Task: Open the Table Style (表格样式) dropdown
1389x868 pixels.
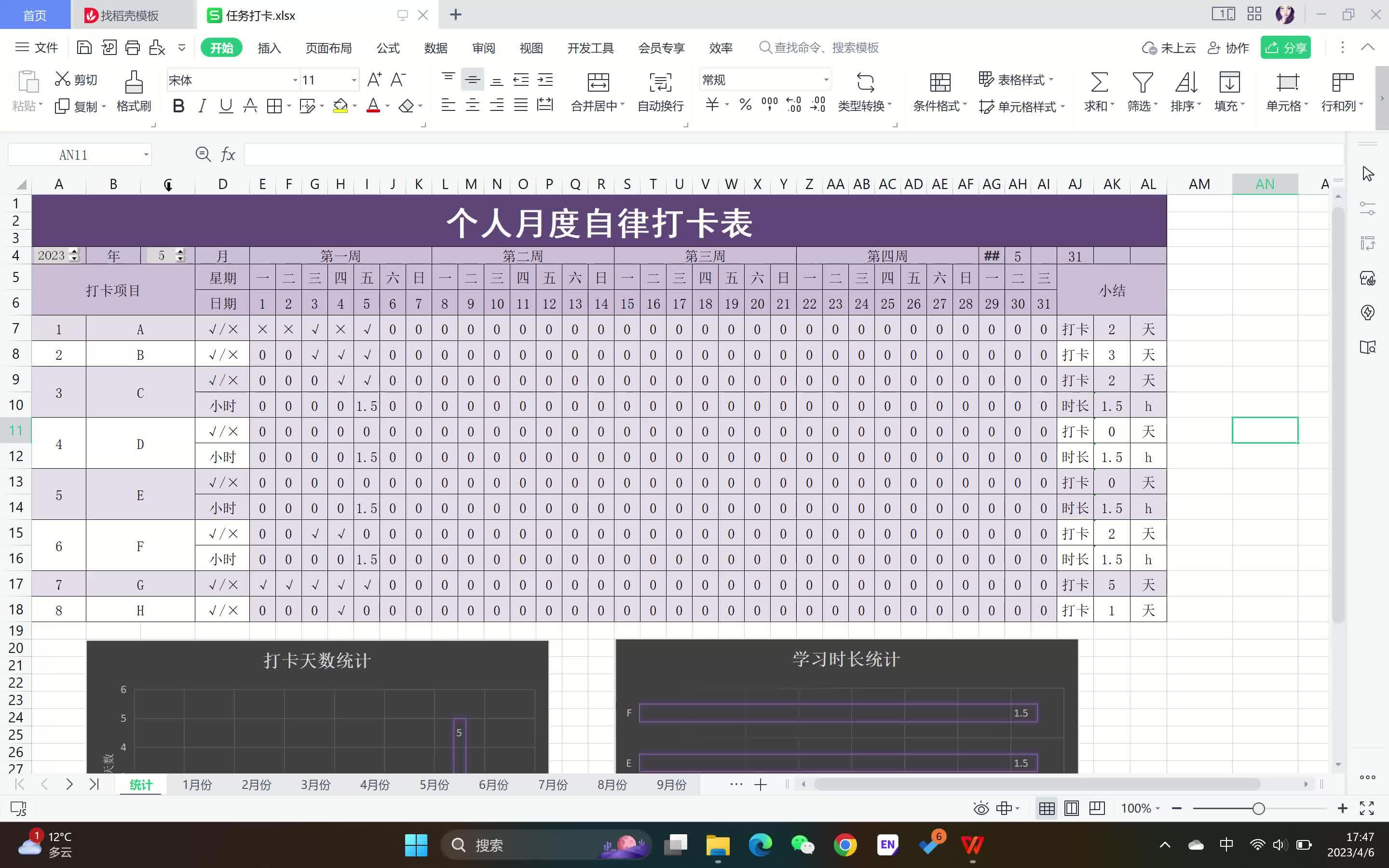Action: [1016, 79]
